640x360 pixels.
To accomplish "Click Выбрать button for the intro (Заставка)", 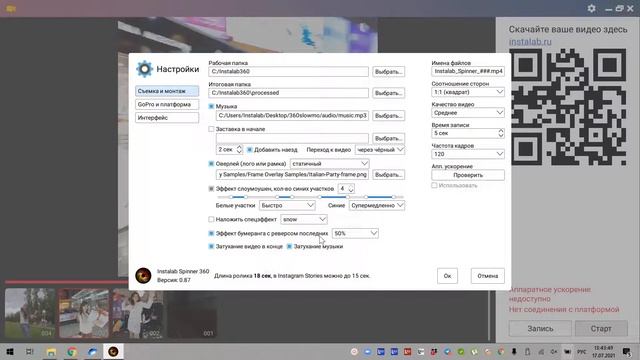I will [x=389, y=138].
